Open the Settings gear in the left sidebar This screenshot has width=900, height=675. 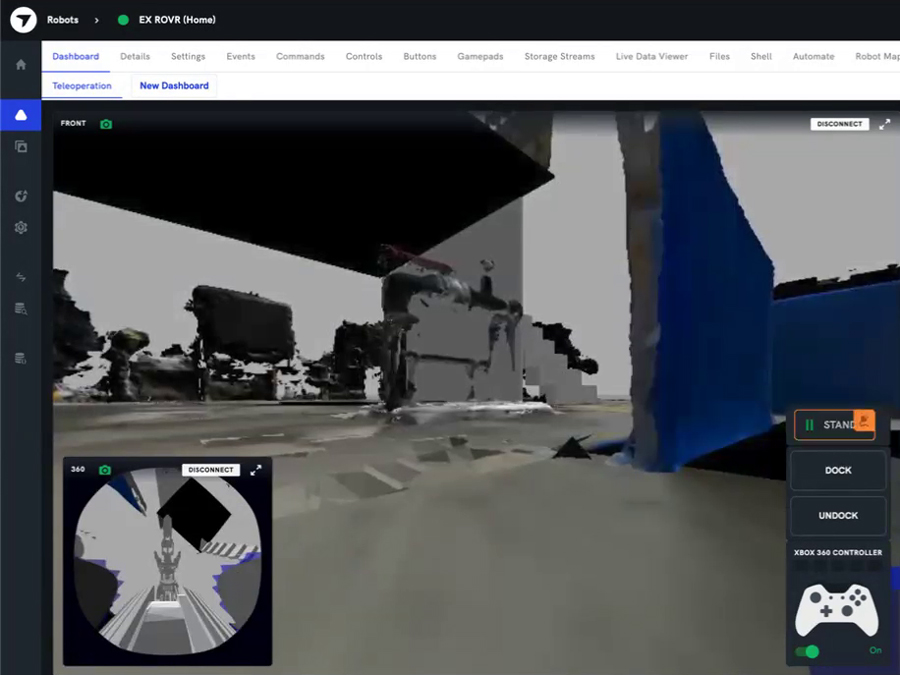(20, 228)
